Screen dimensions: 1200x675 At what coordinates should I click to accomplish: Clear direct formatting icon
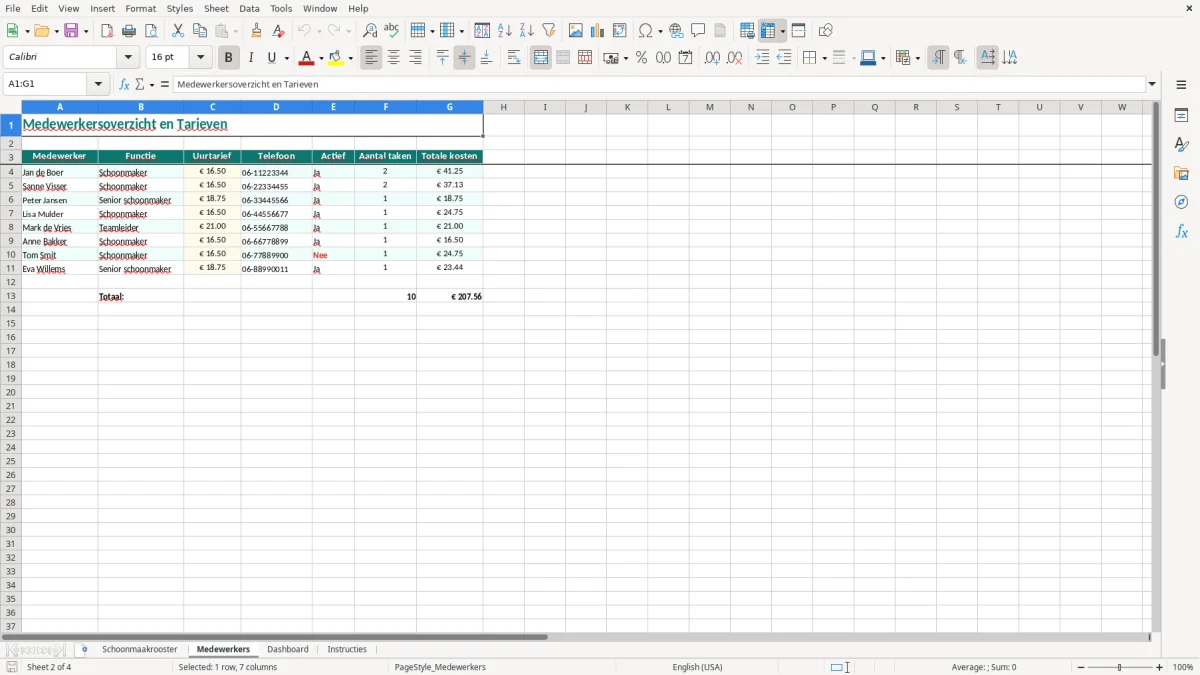[279, 31]
